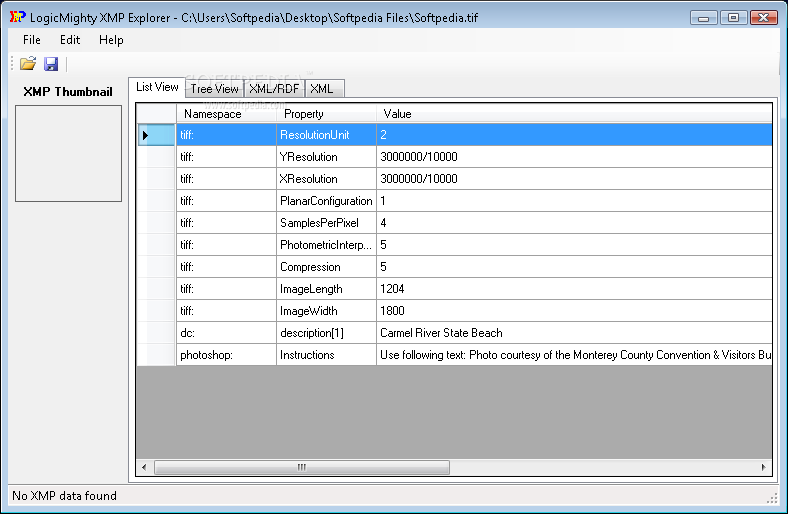This screenshot has width=788, height=514.
Task: Click the SamplesPerPixel value 4
Action: point(574,223)
